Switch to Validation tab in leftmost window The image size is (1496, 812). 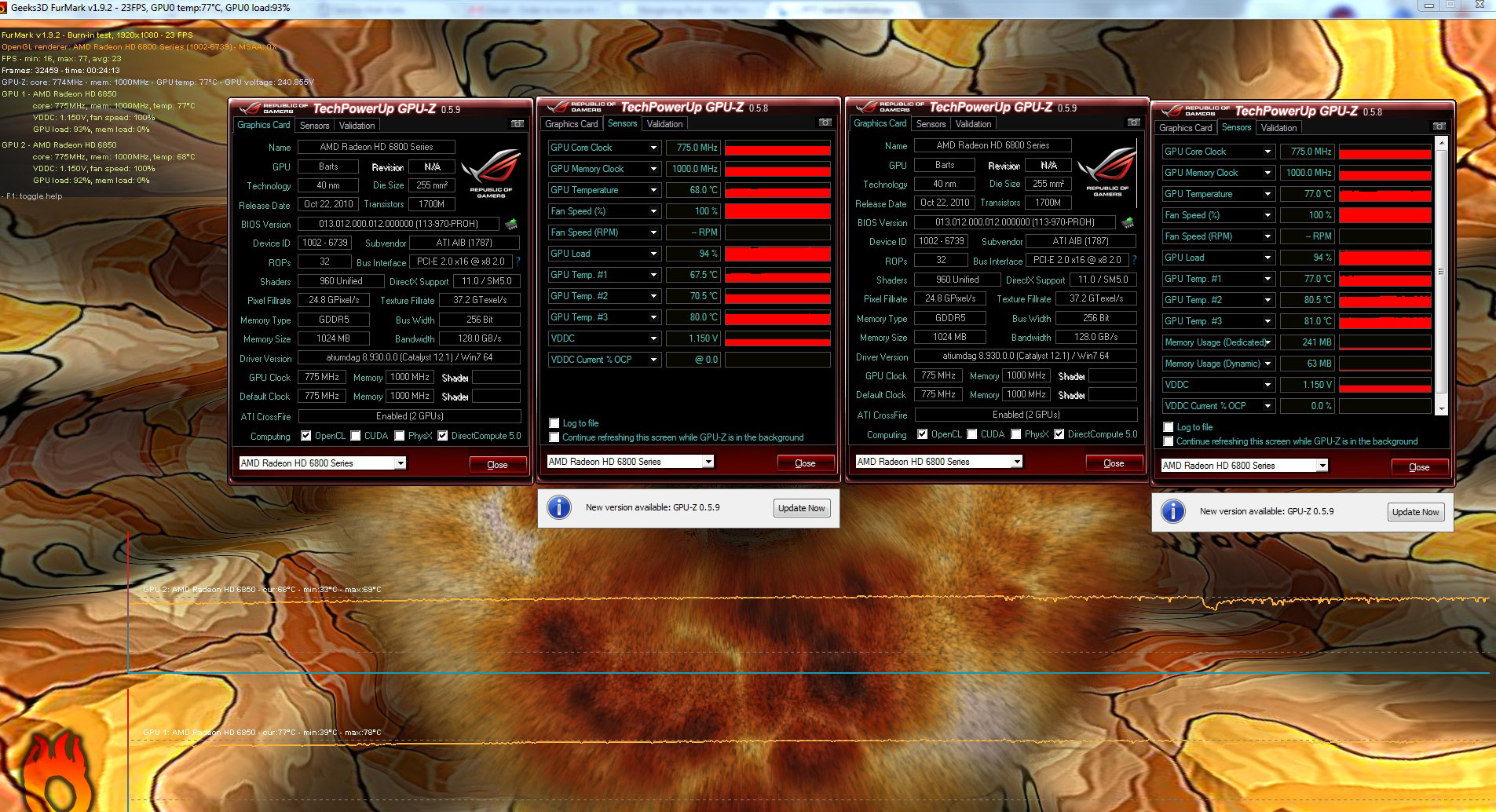click(x=357, y=126)
